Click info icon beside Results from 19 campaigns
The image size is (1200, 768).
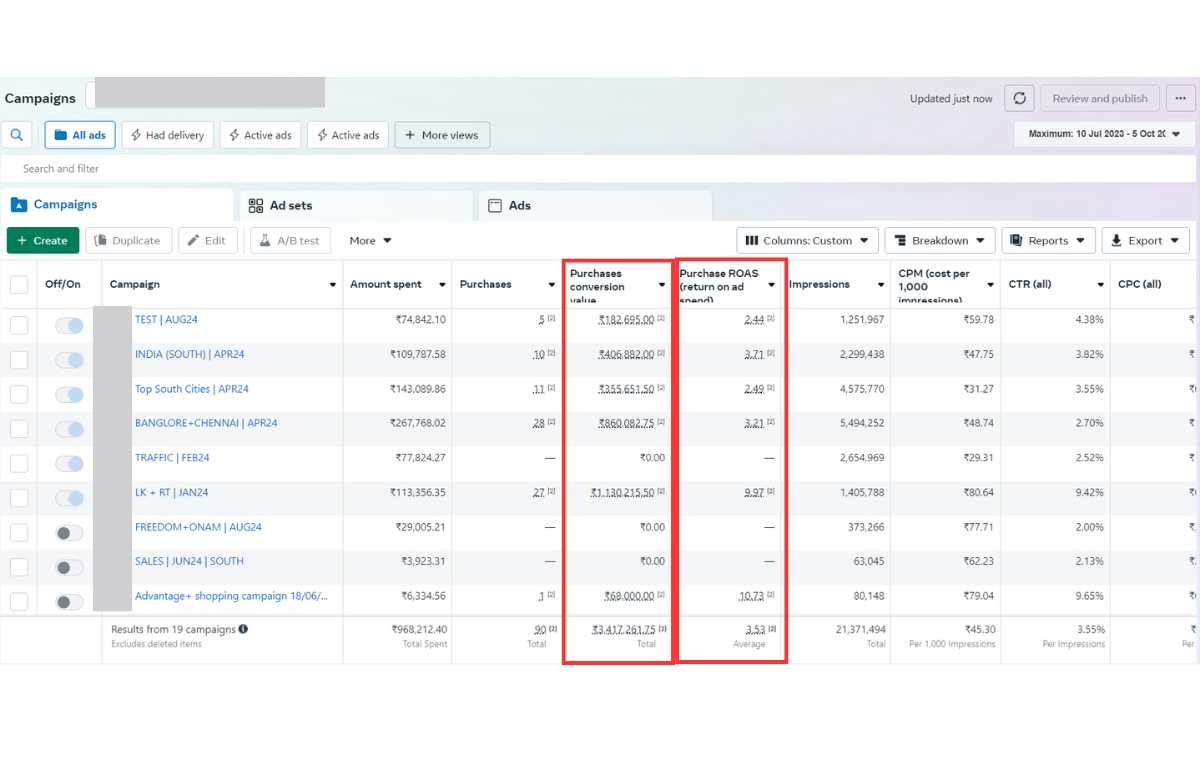(243, 629)
